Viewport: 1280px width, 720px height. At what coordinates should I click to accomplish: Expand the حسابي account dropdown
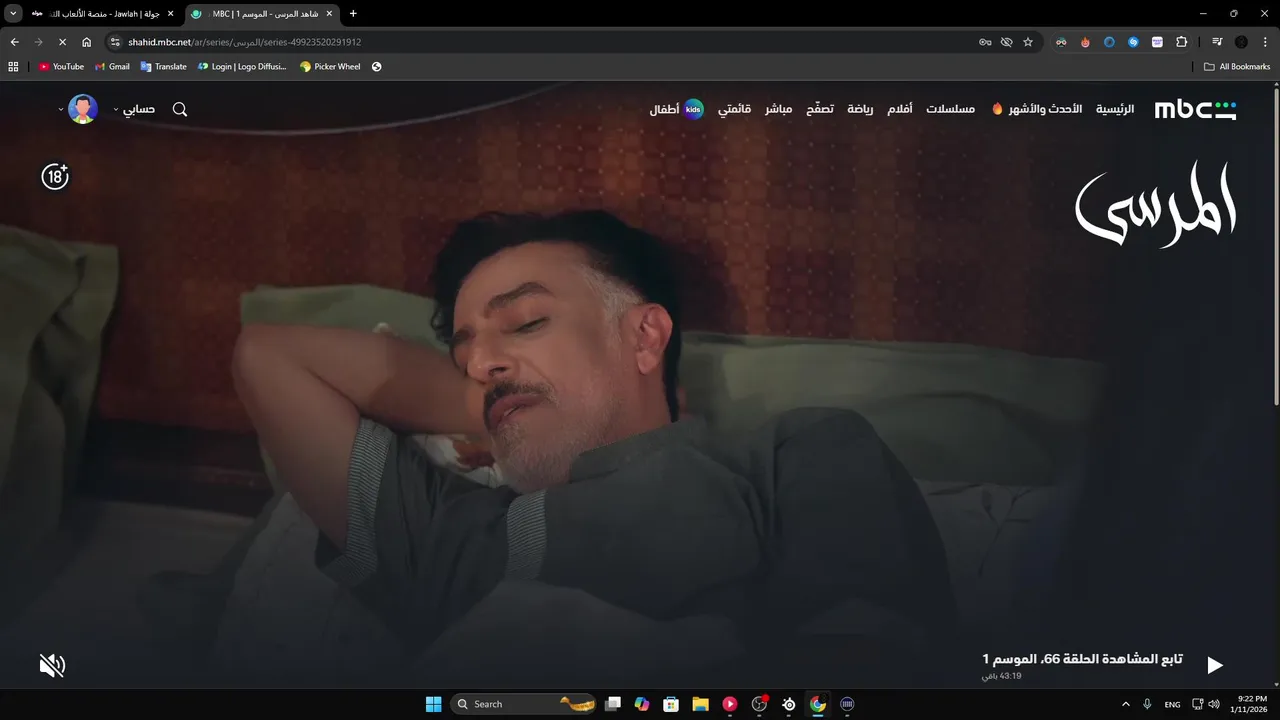(134, 109)
